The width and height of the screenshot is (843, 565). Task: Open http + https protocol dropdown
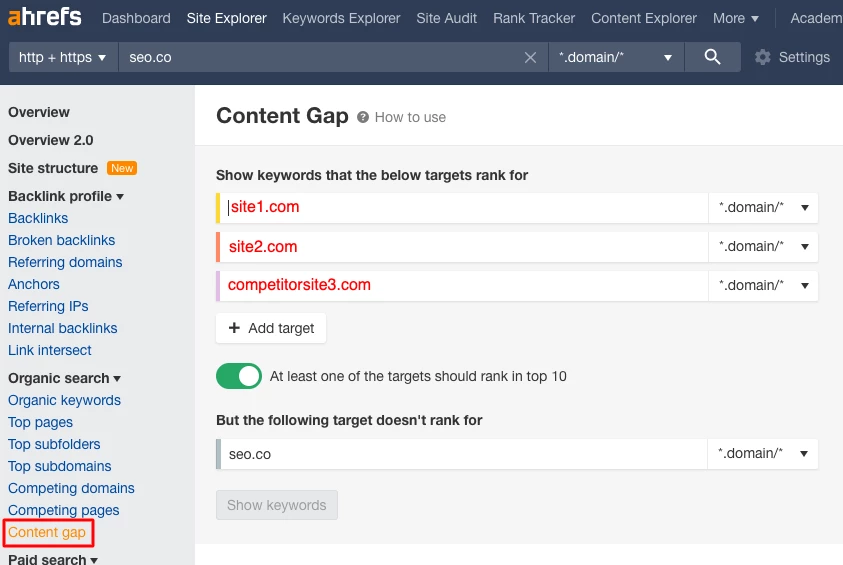[63, 57]
